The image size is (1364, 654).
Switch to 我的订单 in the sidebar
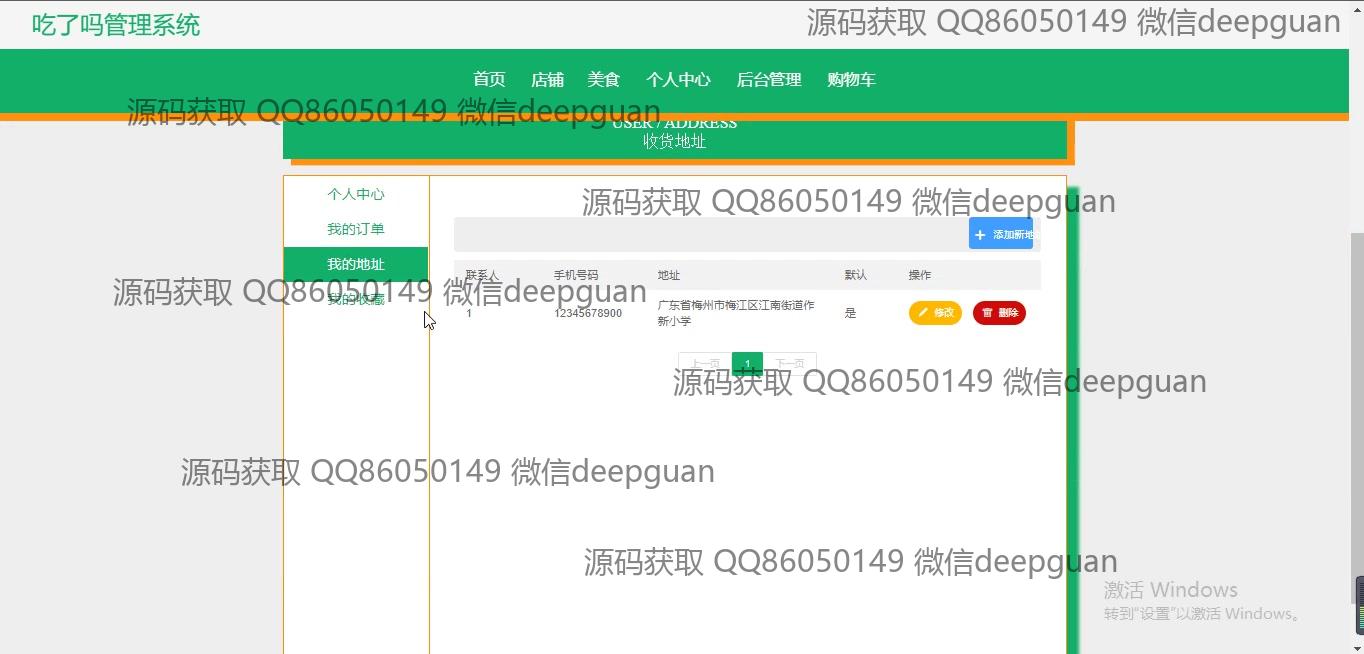pyautogui.click(x=356, y=229)
